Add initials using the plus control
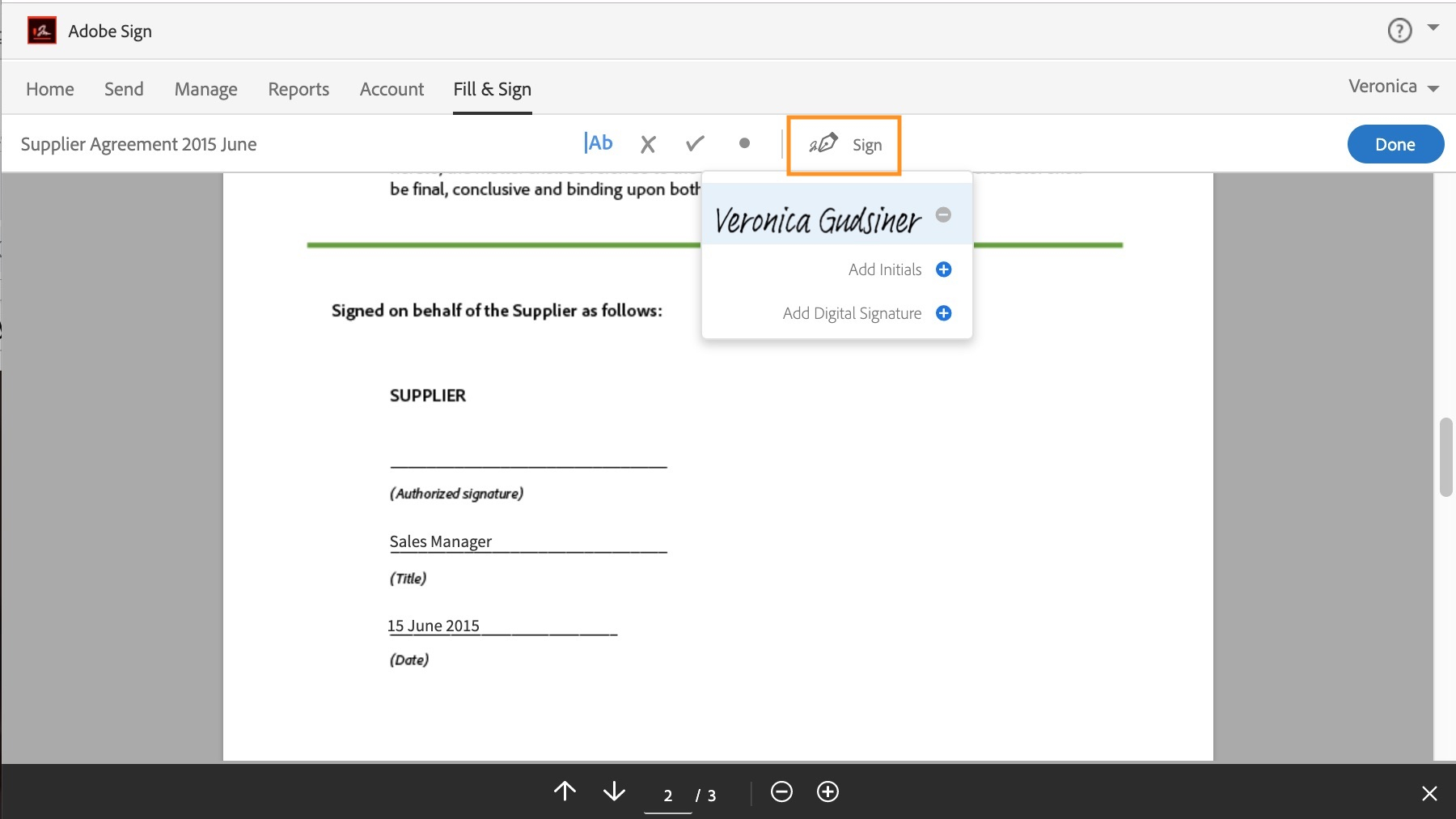 pyautogui.click(x=943, y=269)
